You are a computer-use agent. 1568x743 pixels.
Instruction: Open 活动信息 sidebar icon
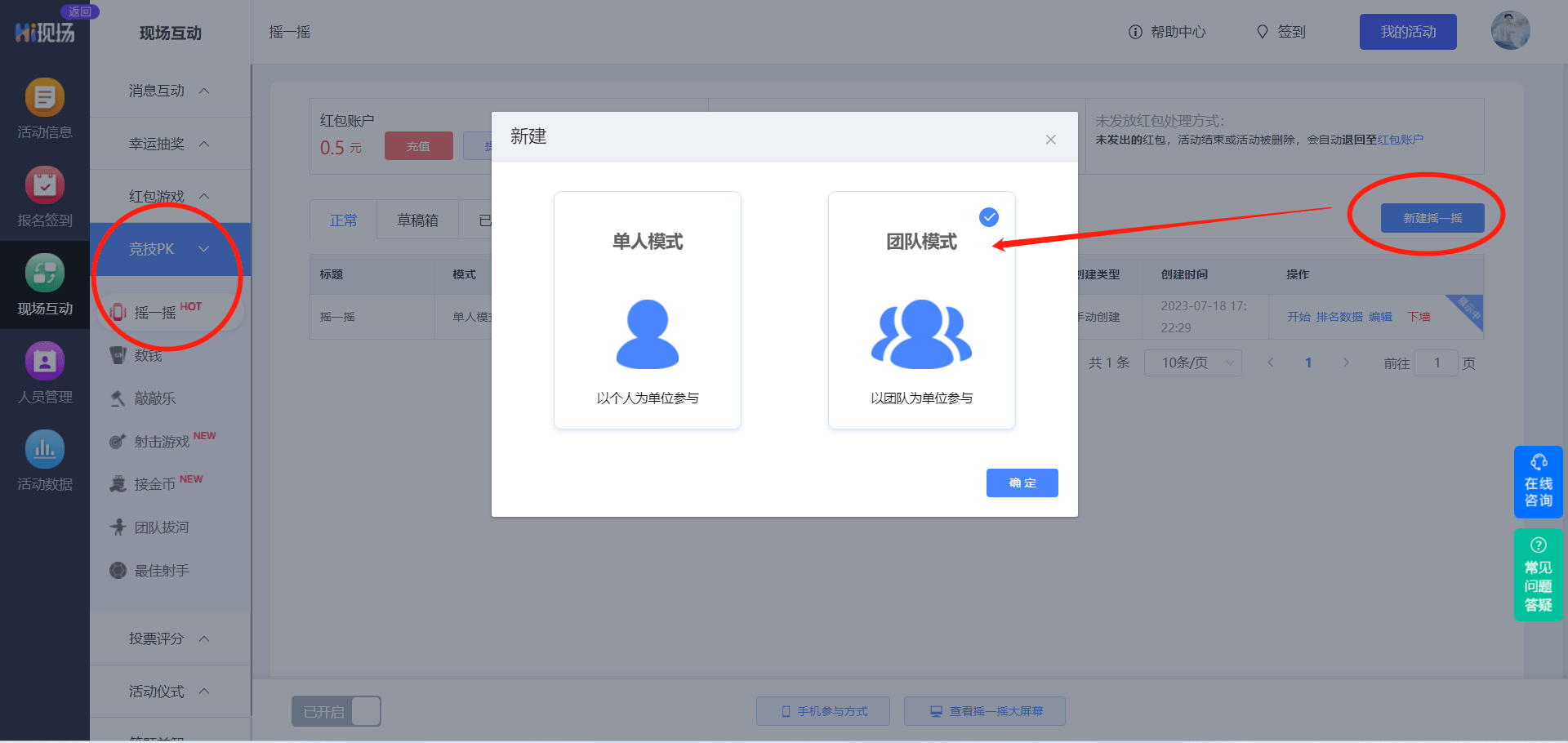point(45,98)
